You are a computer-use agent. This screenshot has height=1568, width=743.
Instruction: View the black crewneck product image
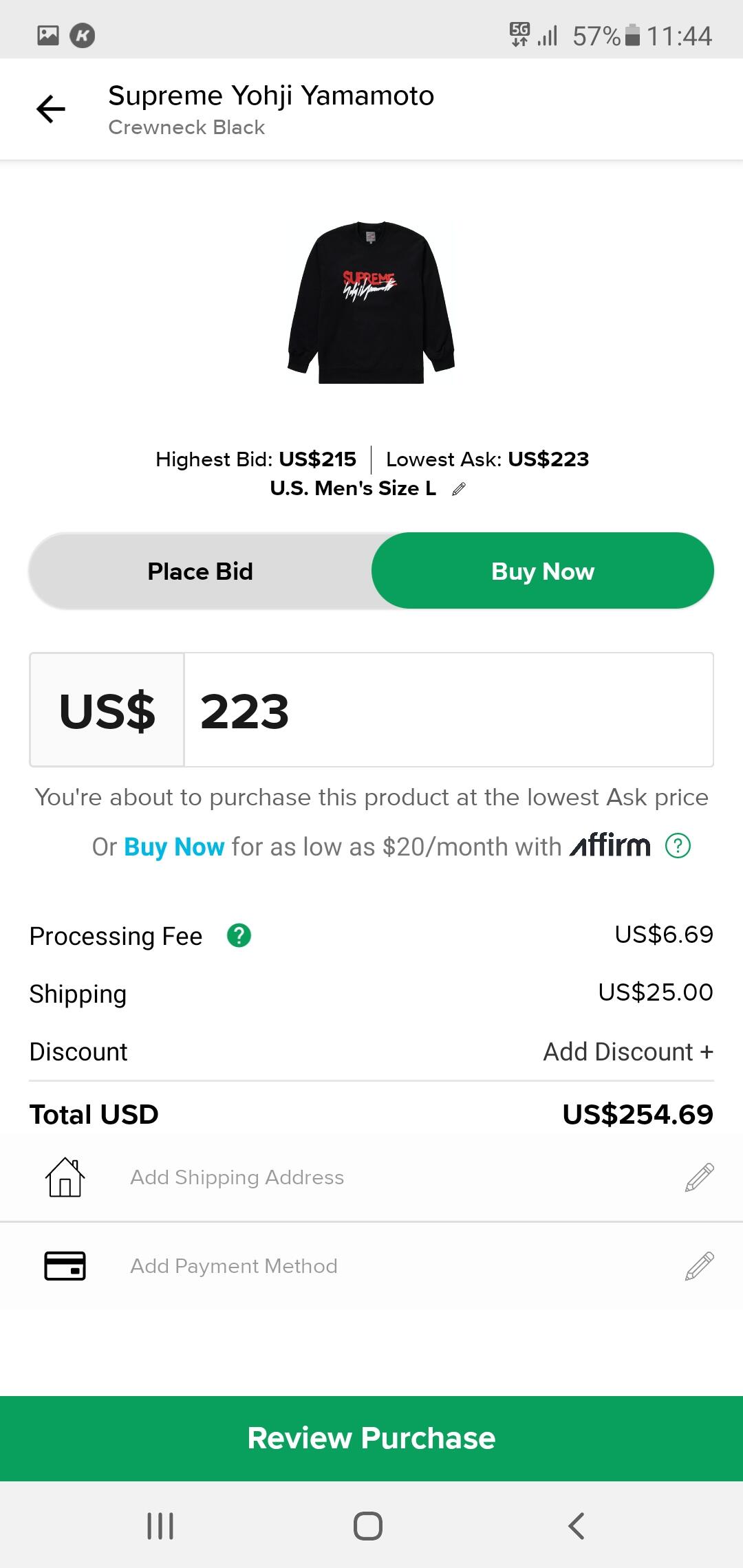[371, 303]
